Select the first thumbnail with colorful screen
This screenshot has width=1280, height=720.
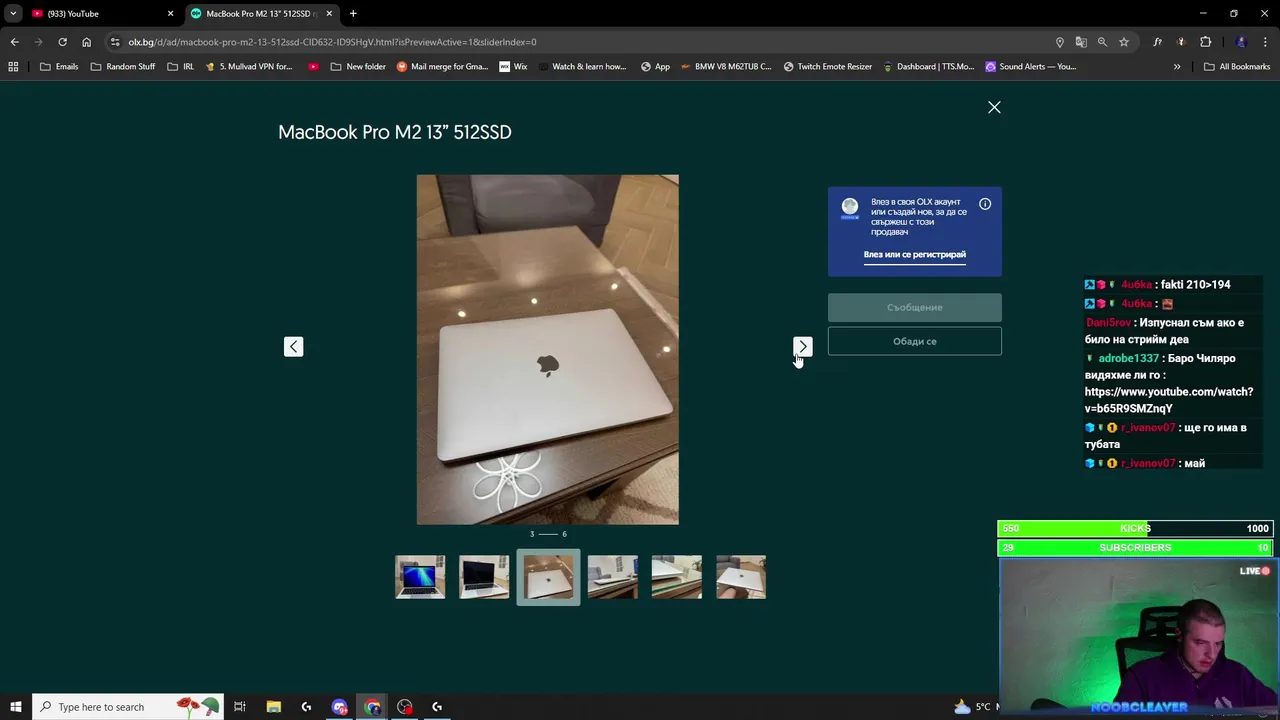pyautogui.click(x=420, y=577)
